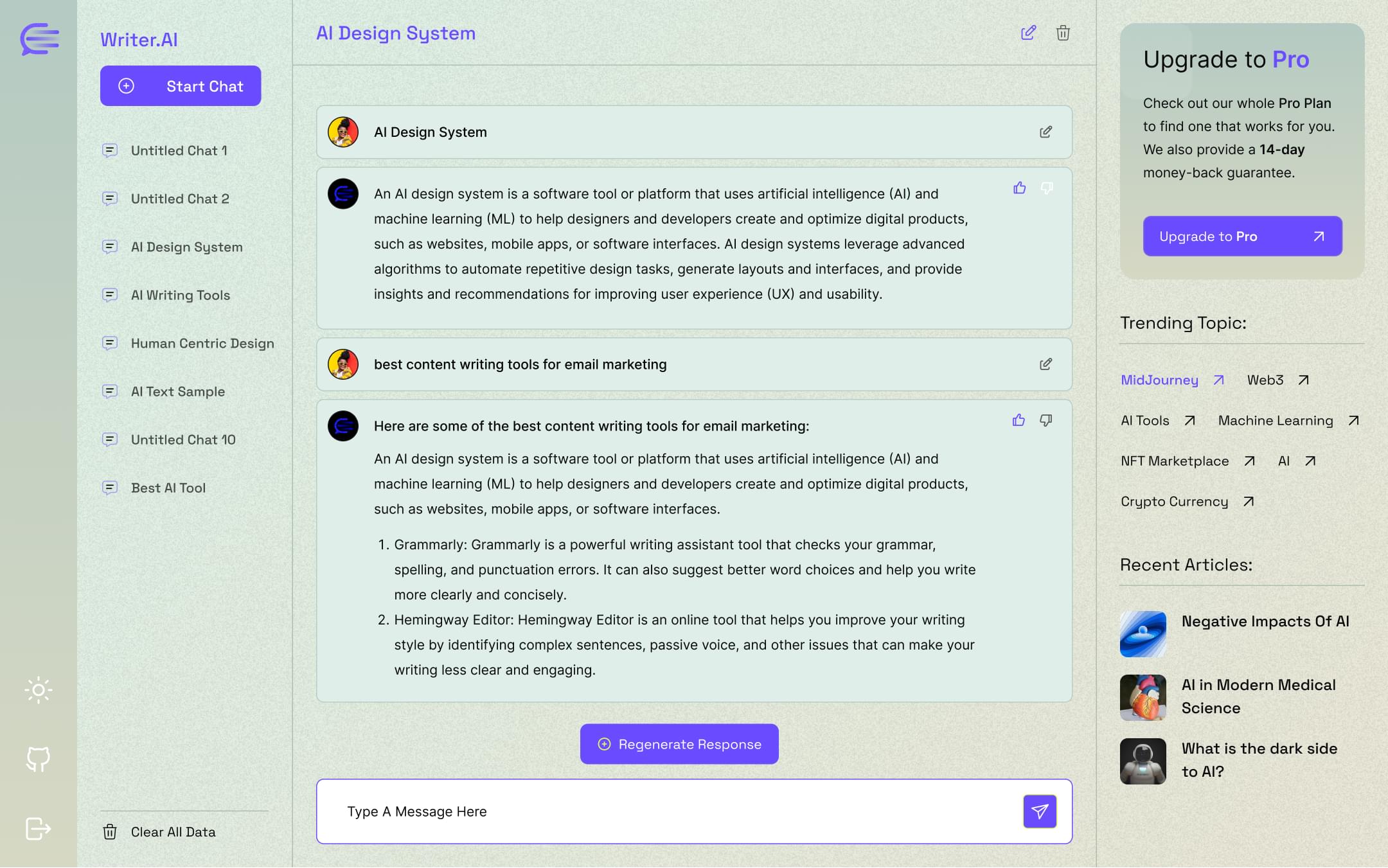Open Machine Learning topic via its arrow icon
The width and height of the screenshot is (1388, 868).
click(1353, 420)
